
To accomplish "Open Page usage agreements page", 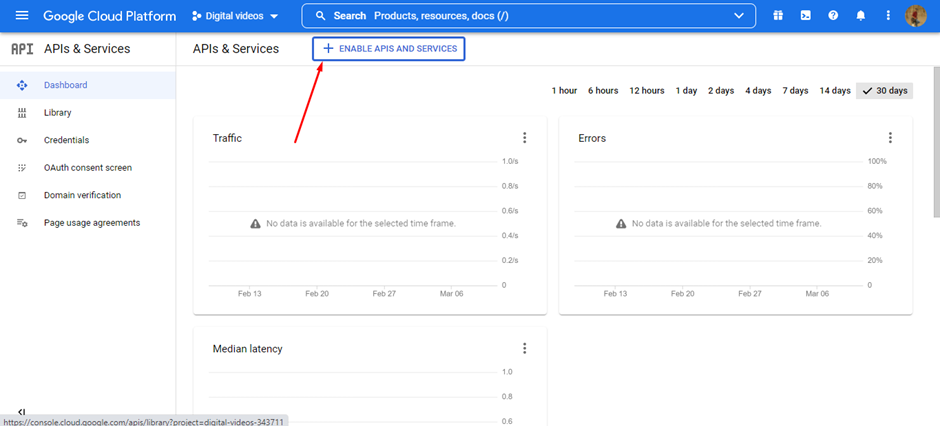I will tap(88, 223).
